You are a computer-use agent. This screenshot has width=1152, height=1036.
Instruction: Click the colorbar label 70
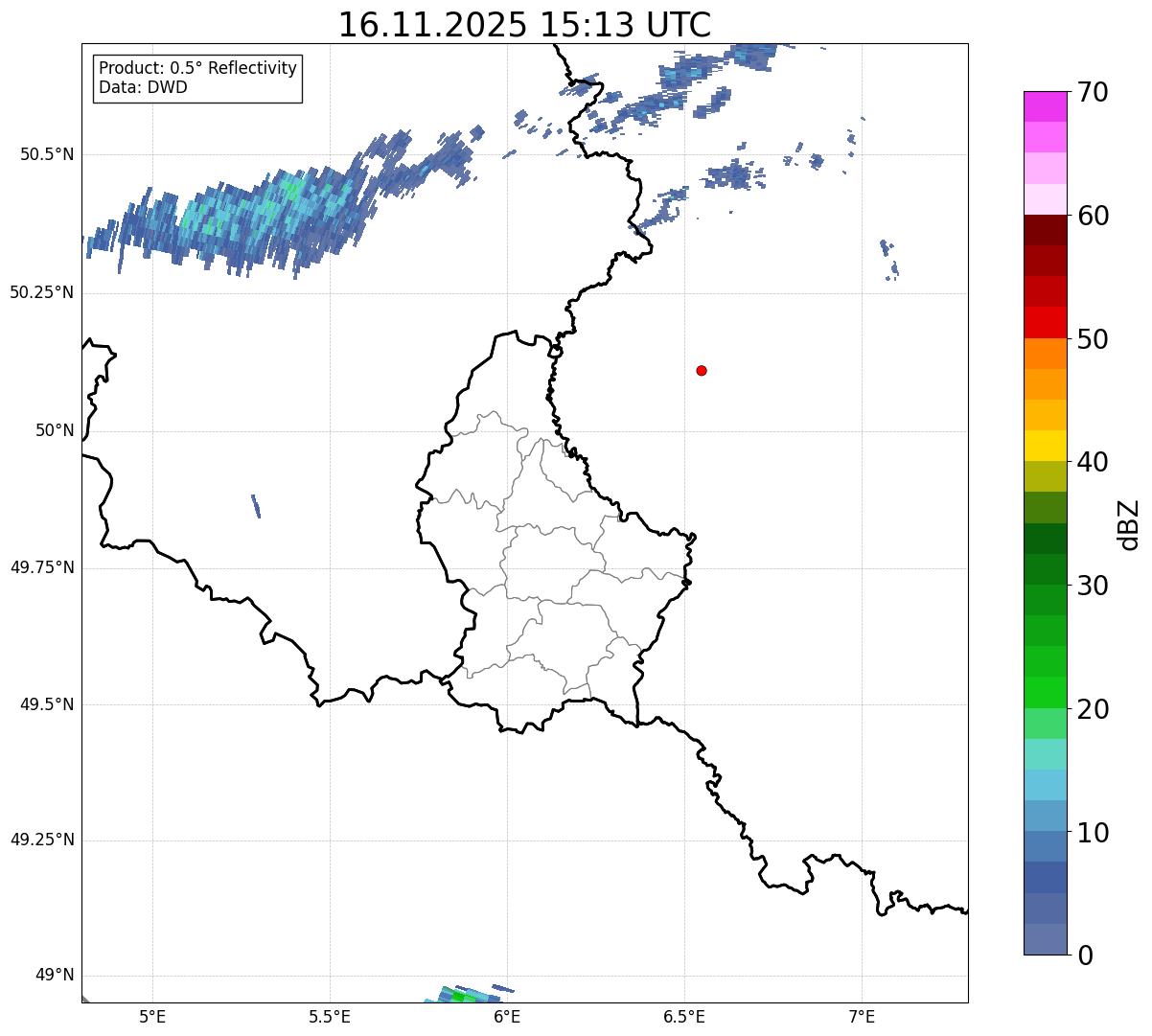pyautogui.click(x=1093, y=92)
